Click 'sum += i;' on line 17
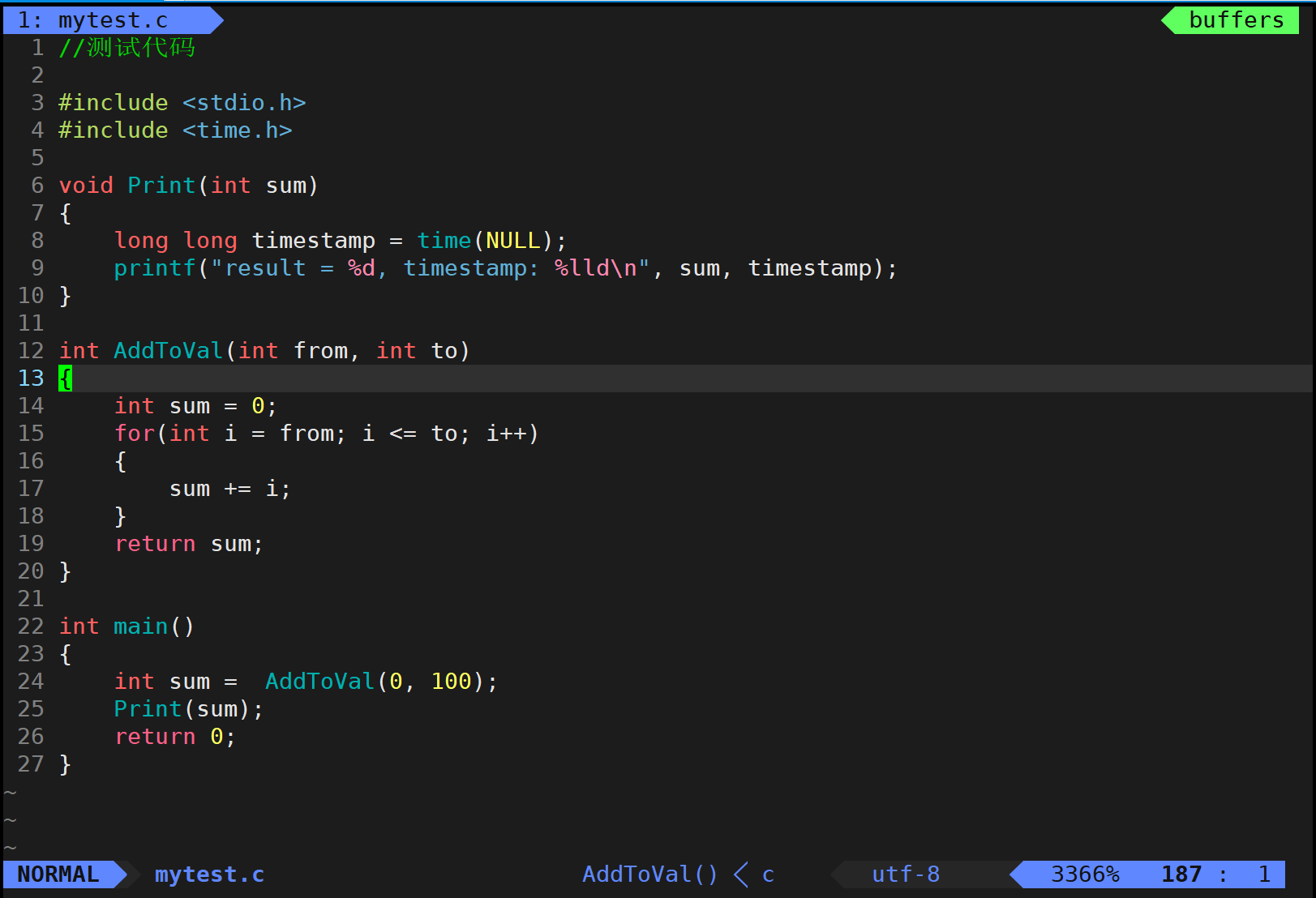 click(229, 489)
